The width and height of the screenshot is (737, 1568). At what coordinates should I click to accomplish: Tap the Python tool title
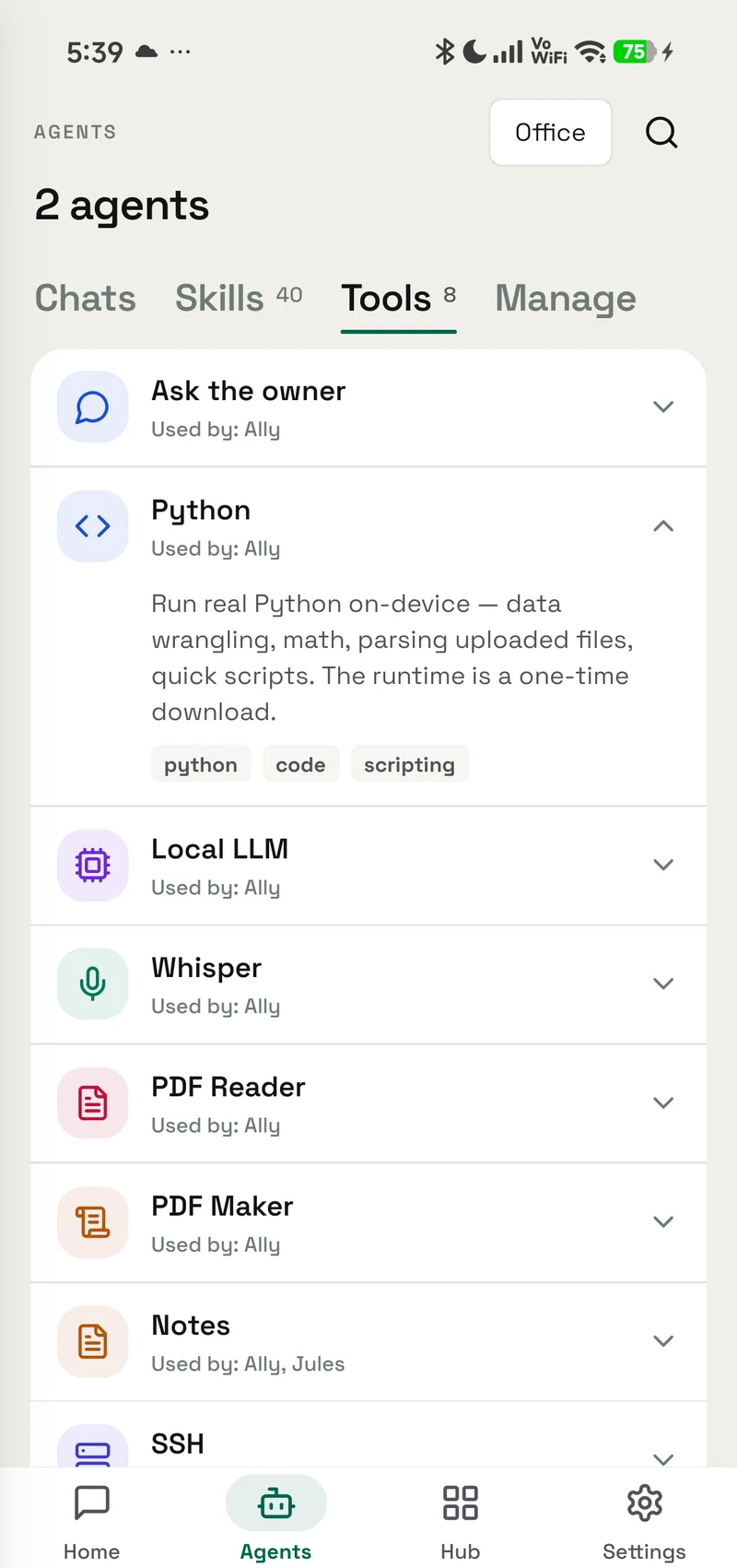click(x=201, y=511)
